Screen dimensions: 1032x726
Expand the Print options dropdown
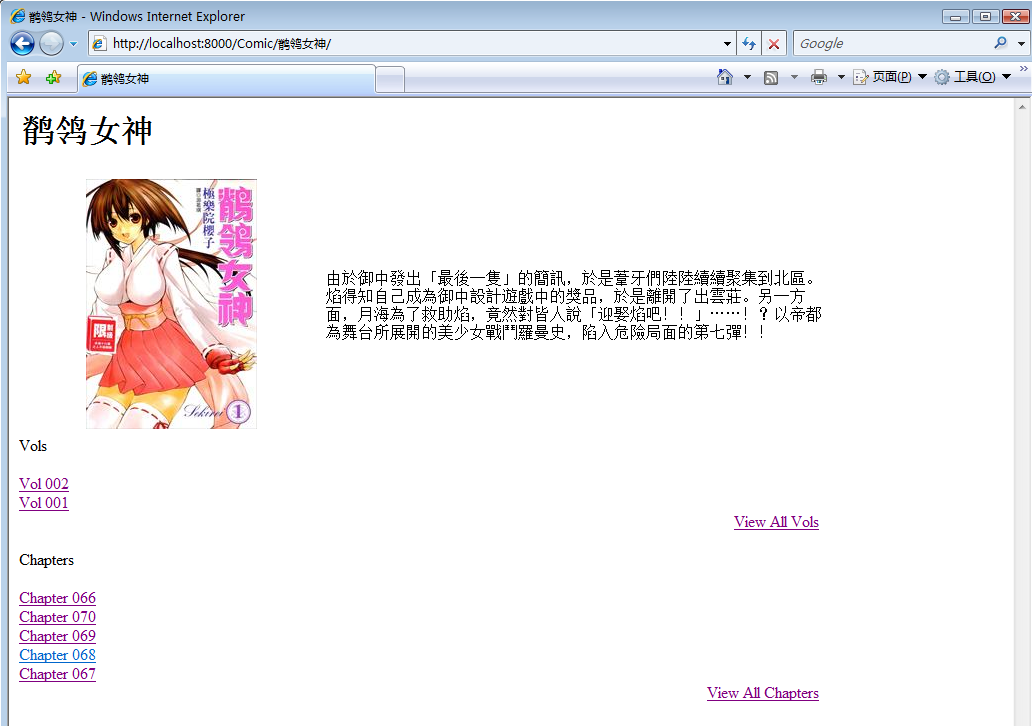840,77
